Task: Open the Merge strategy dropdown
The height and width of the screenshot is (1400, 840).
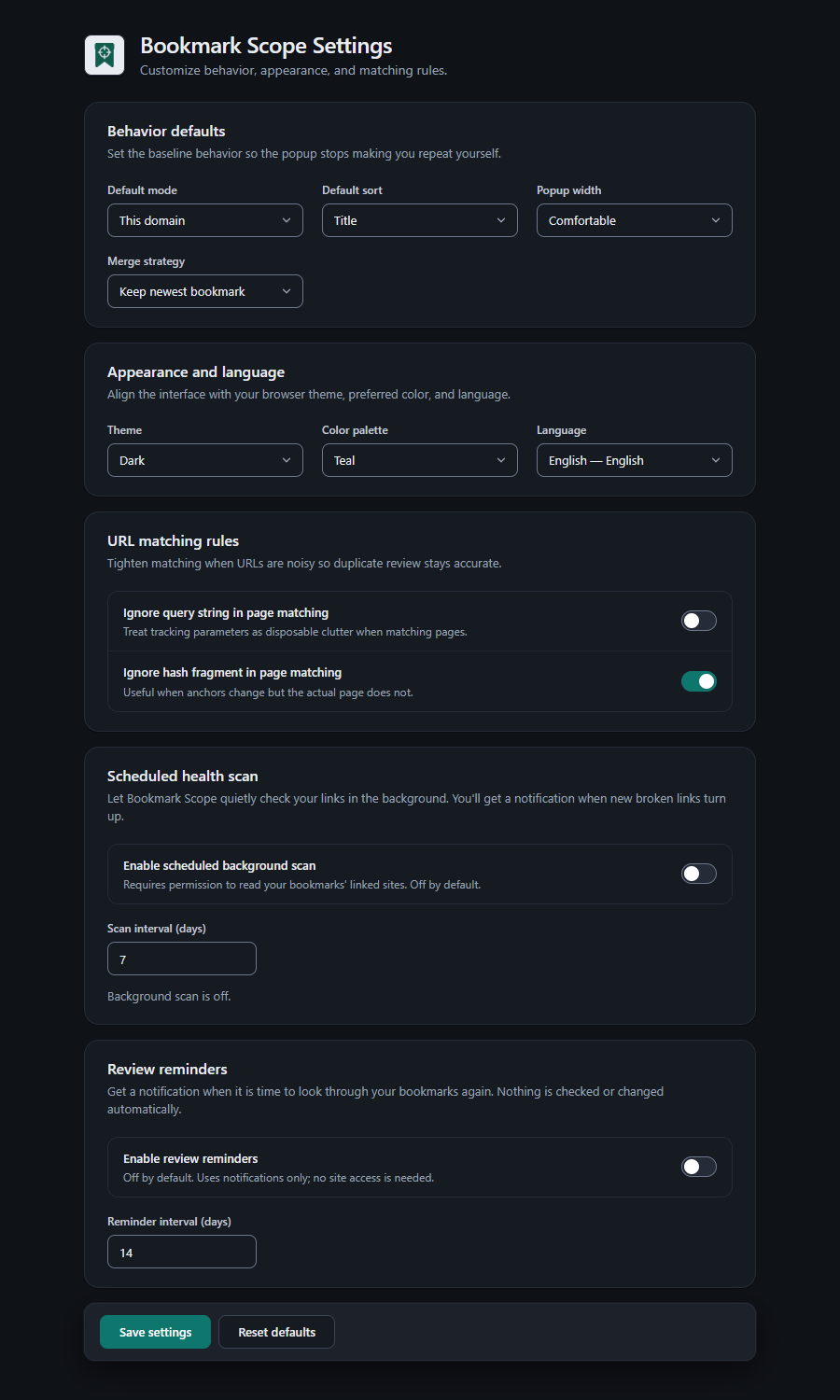Action: point(205,291)
